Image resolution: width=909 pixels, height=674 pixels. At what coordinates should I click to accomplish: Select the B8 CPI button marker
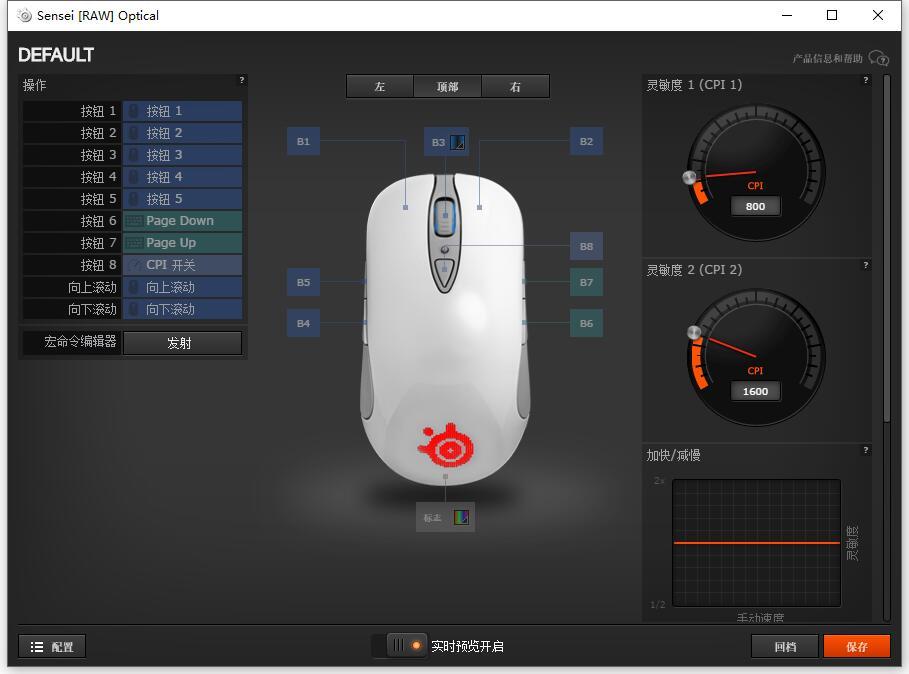pyautogui.click(x=586, y=246)
